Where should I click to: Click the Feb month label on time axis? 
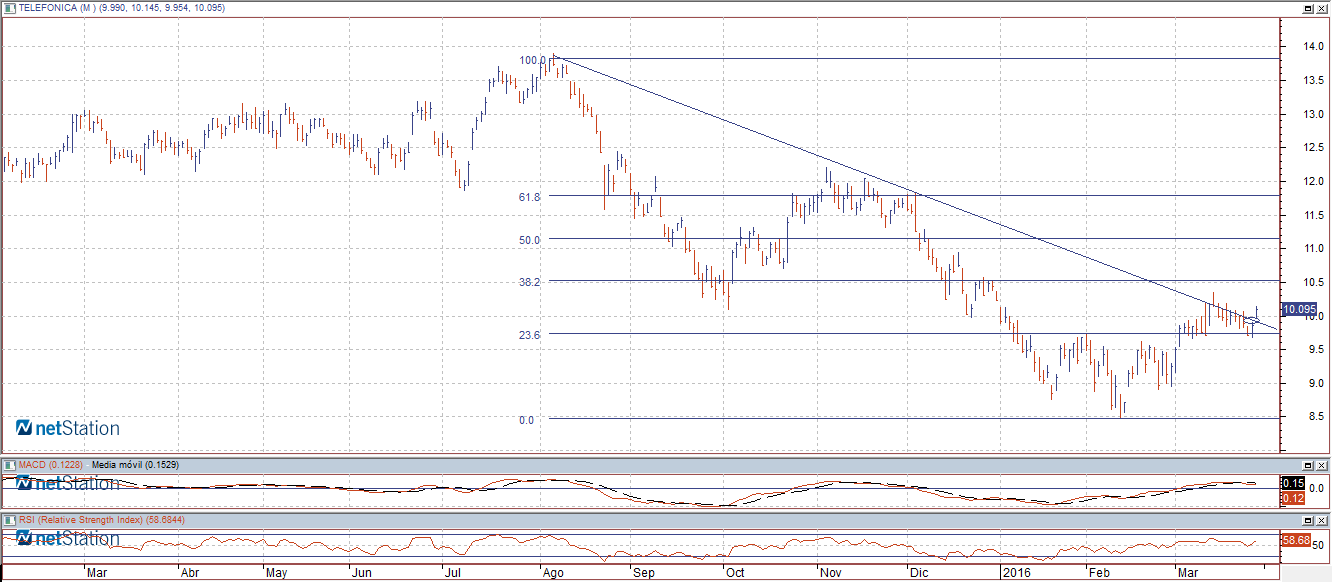1099,574
